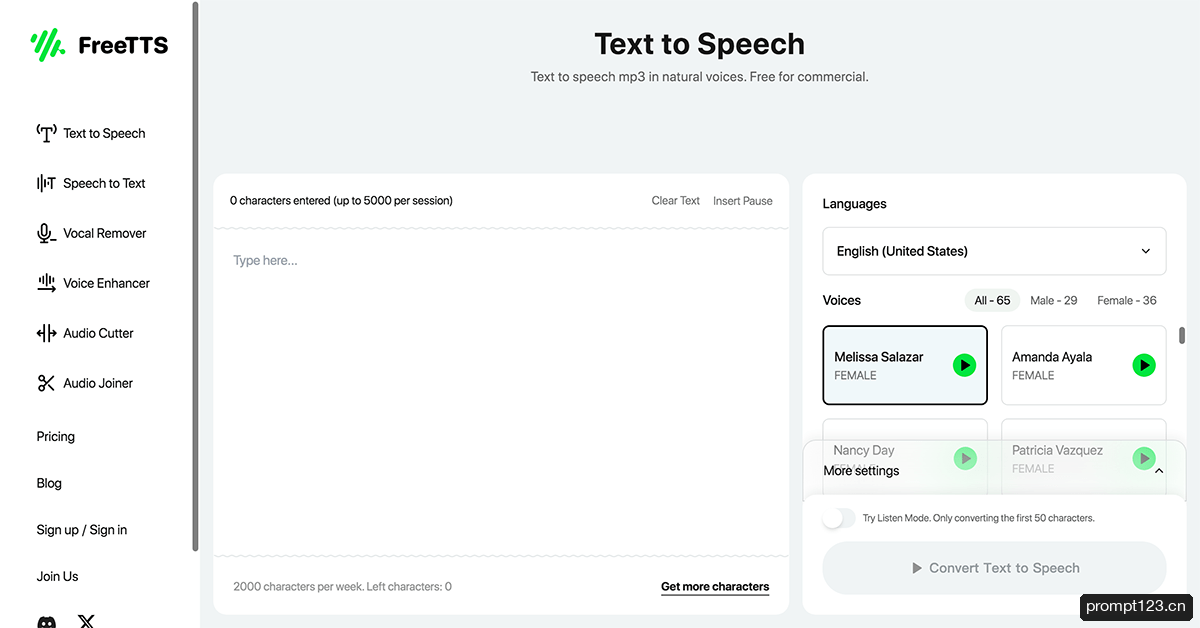Click the FreeTTS logo icon

(x=48, y=44)
